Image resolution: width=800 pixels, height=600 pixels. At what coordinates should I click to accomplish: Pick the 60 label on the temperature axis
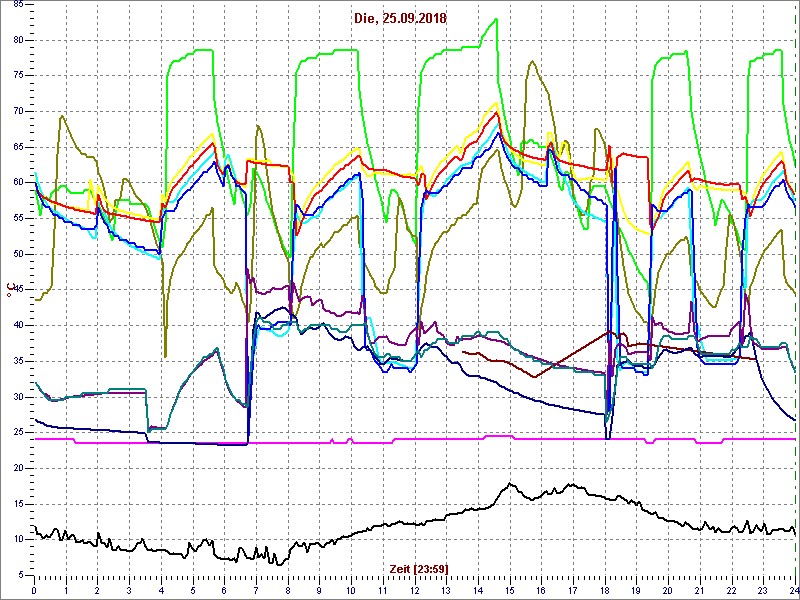coord(18,183)
